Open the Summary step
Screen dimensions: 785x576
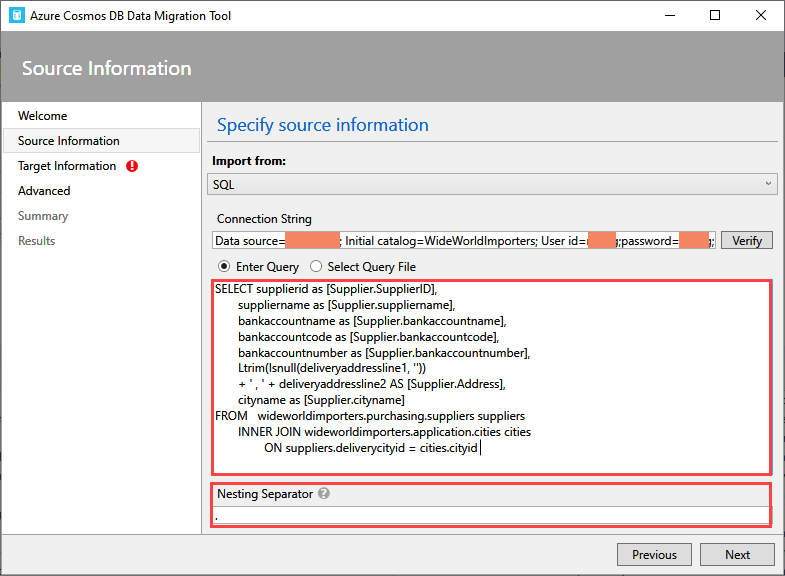(x=43, y=216)
